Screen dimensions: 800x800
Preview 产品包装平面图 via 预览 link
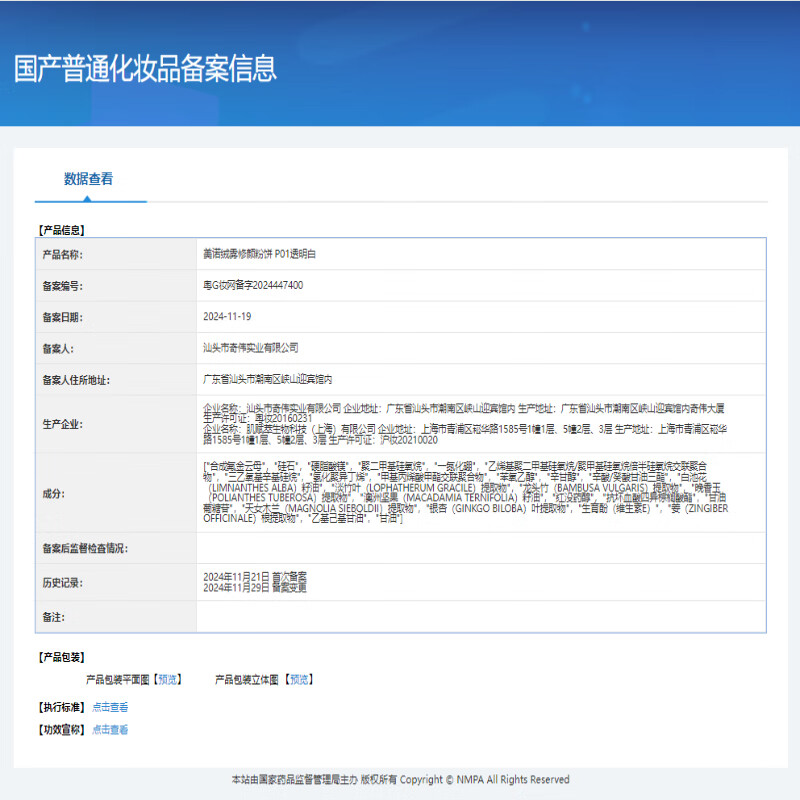point(168,680)
